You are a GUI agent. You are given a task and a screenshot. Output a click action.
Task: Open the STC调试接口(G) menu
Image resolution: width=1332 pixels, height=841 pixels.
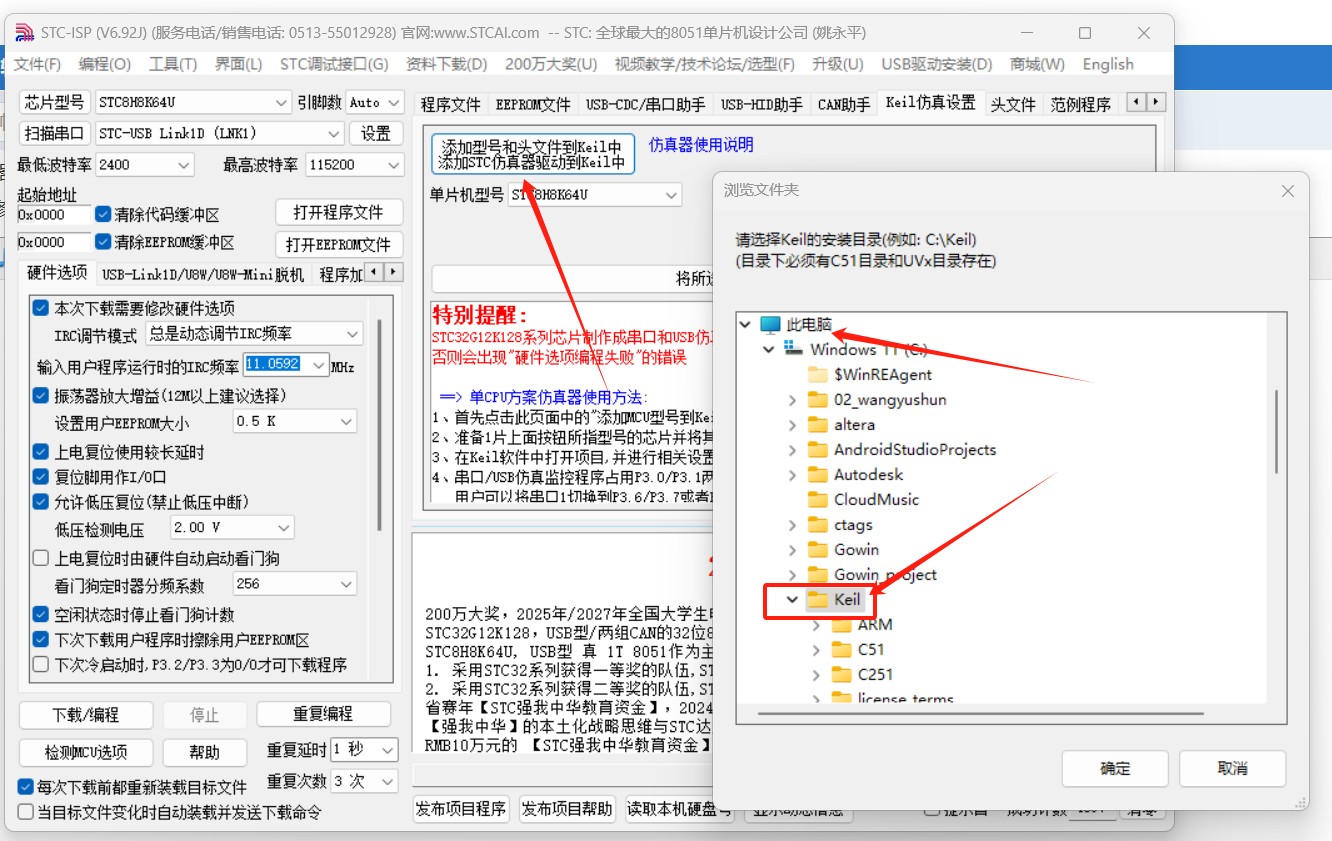point(334,64)
